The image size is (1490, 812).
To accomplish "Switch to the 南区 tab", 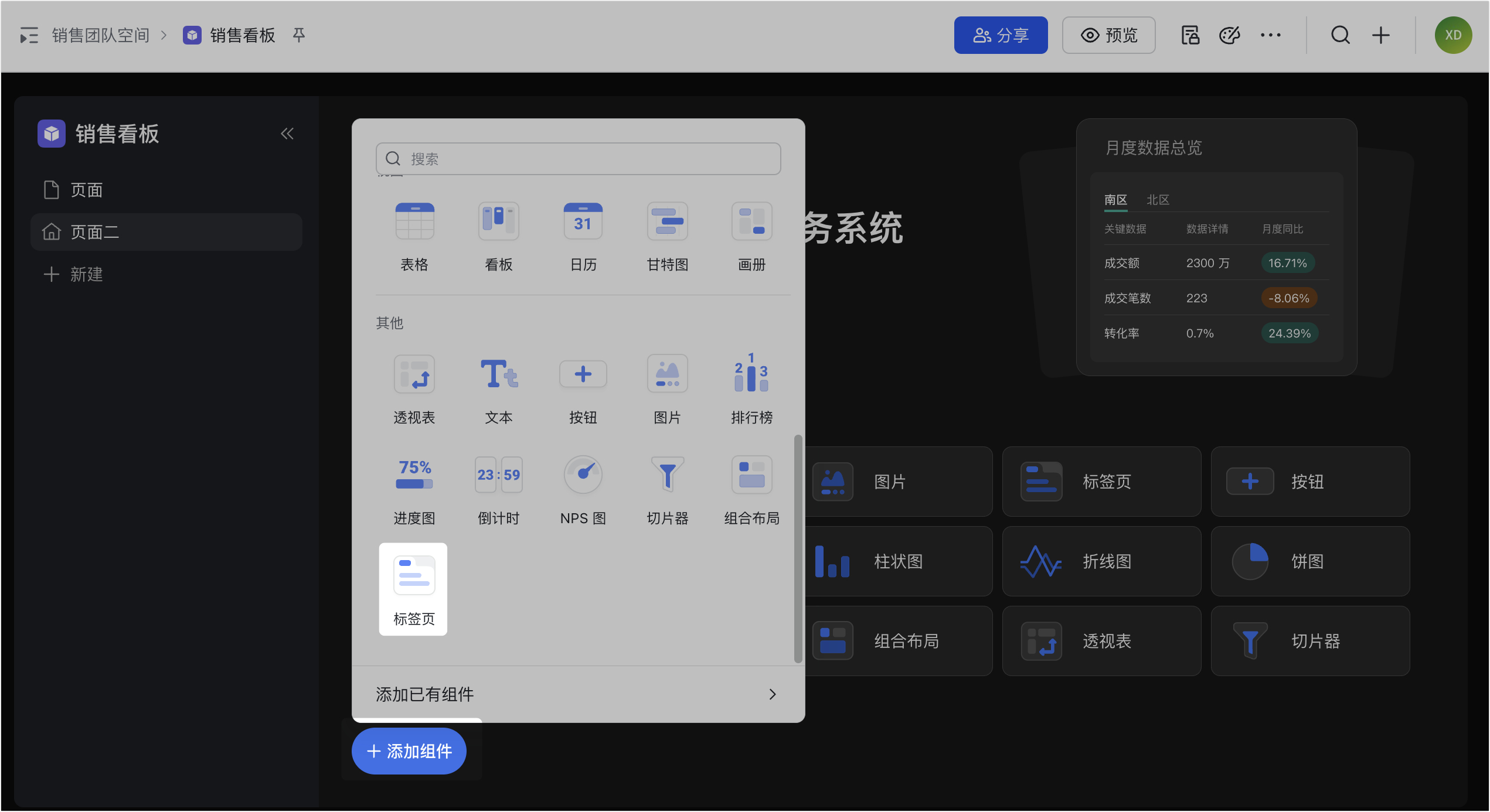I will click(x=1115, y=200).
